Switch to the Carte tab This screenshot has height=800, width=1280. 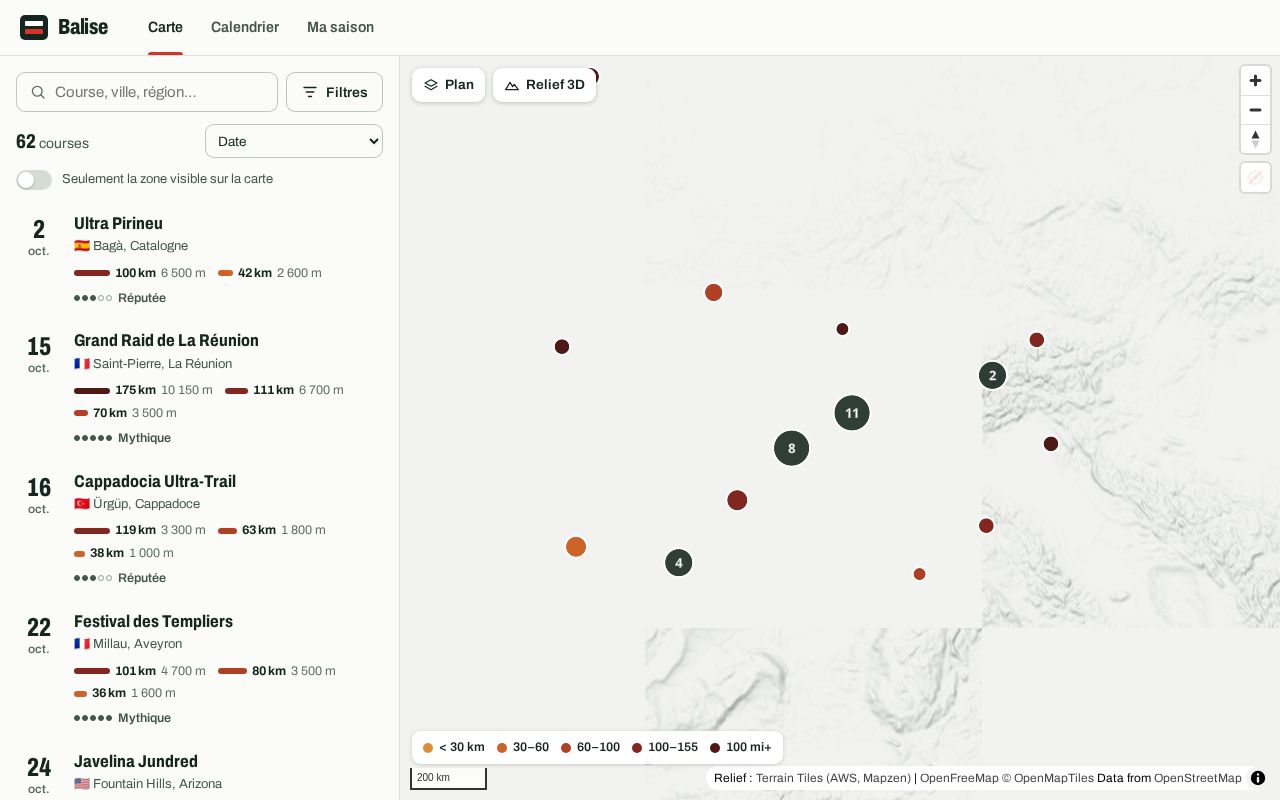(x=165, y=27)
